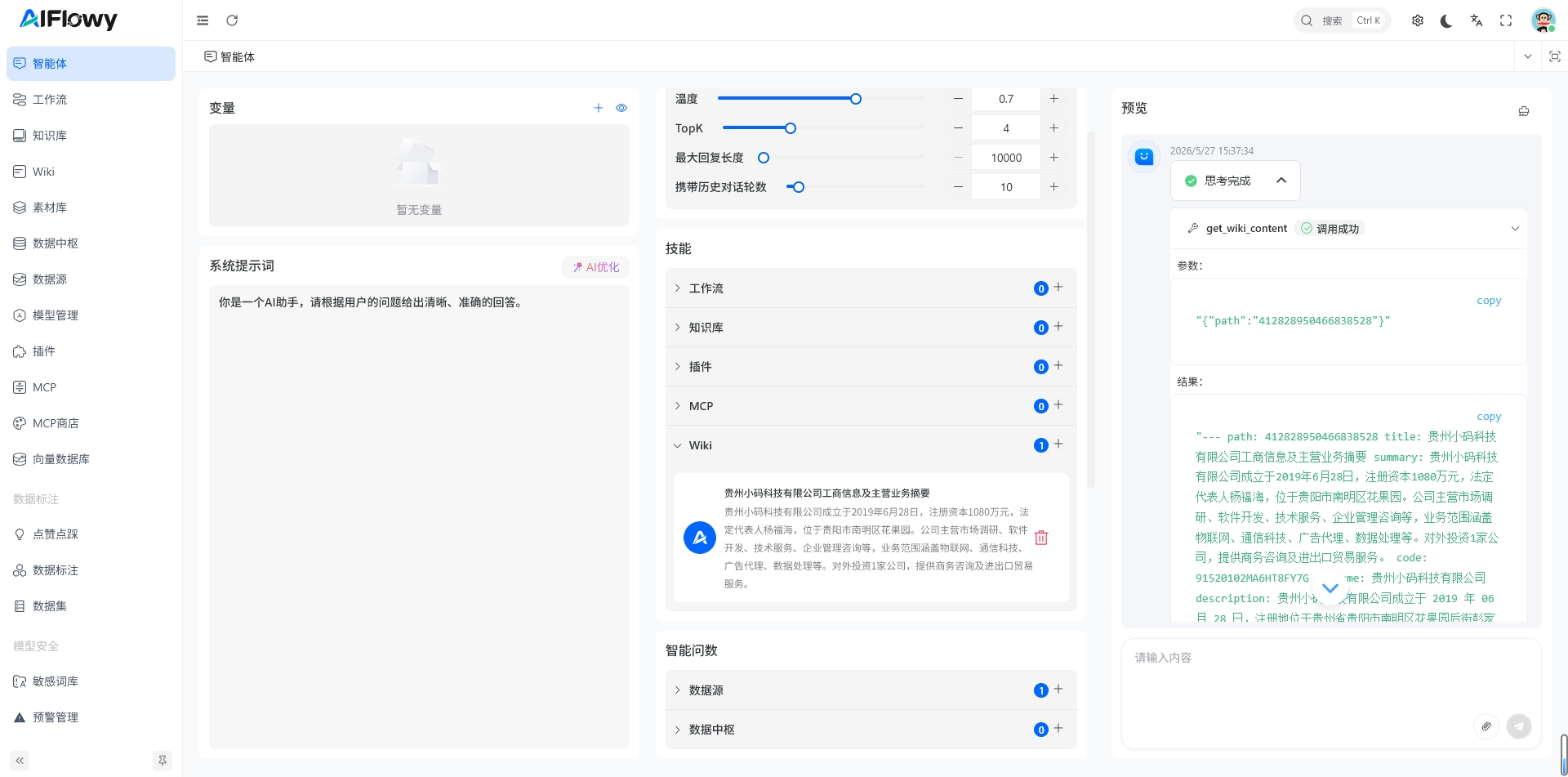1568x777 pixels.
Task: Open 向量数据库 in the sidebar
Action: (x=91, y=459)
